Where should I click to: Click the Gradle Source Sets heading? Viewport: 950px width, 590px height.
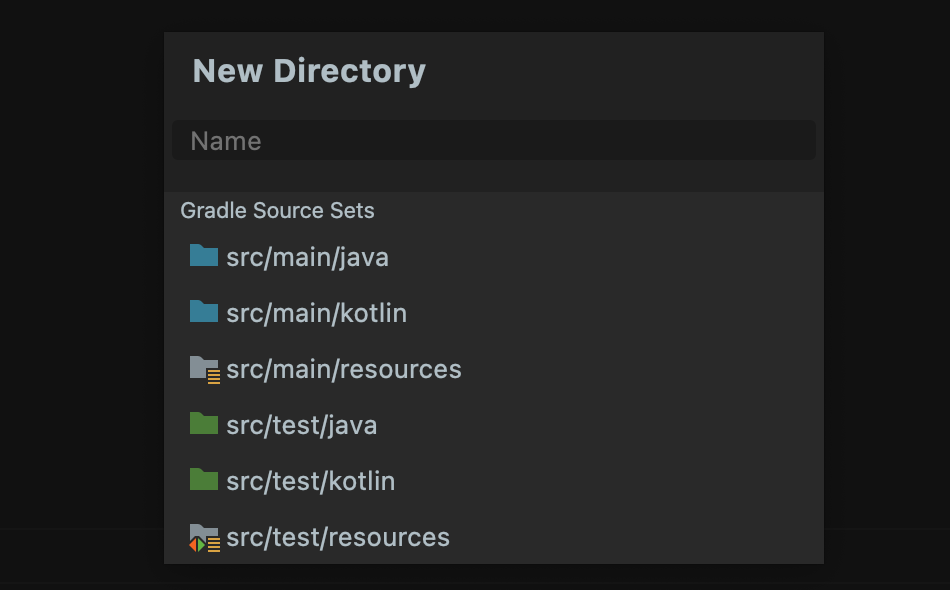coord(277,210)
